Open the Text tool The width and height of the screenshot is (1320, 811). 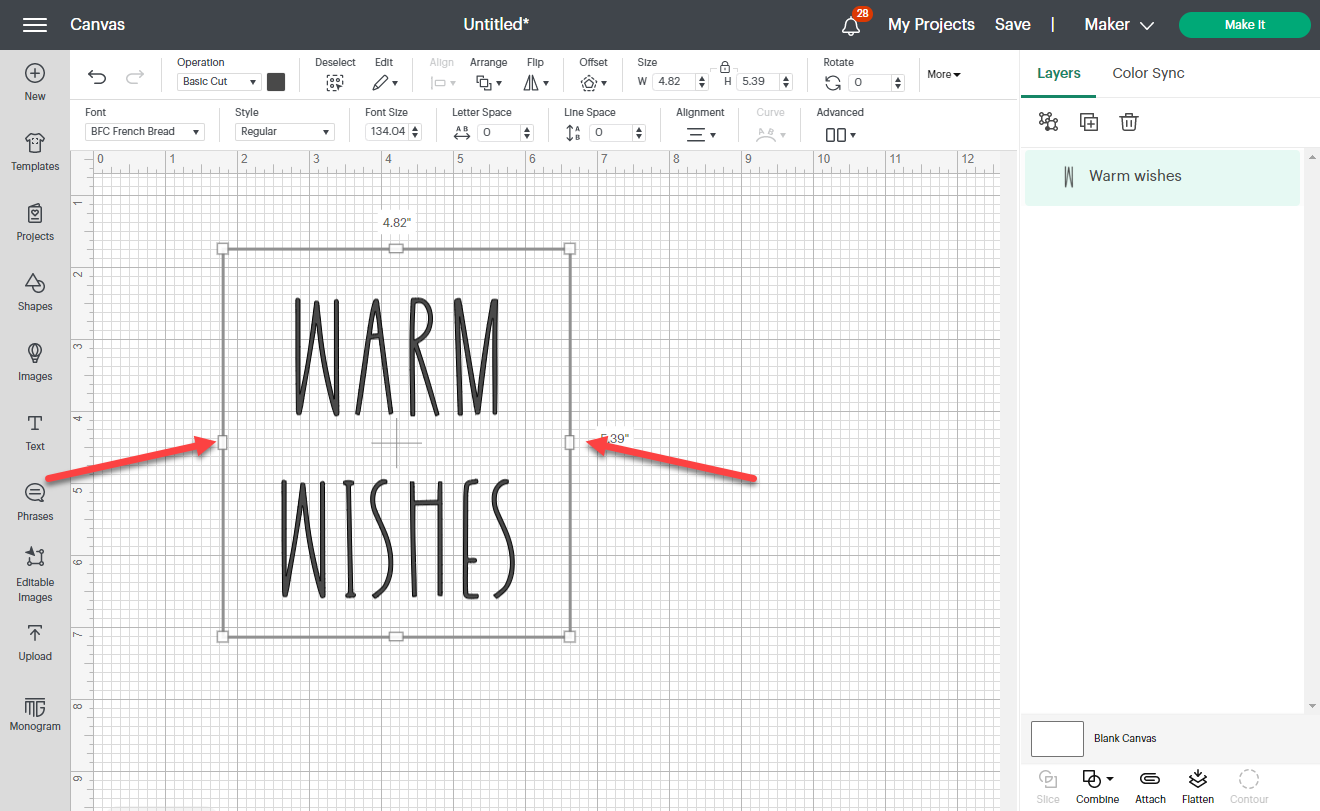click(35, 433)
